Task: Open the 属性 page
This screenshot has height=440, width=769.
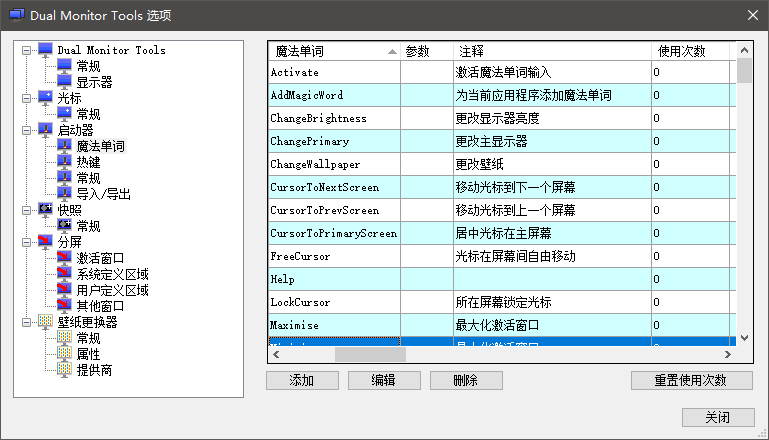Action: pyautogui.click(x=88, y=354)
